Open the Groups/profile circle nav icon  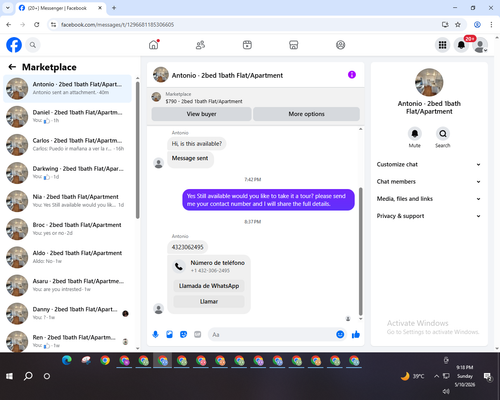[340, 45]
